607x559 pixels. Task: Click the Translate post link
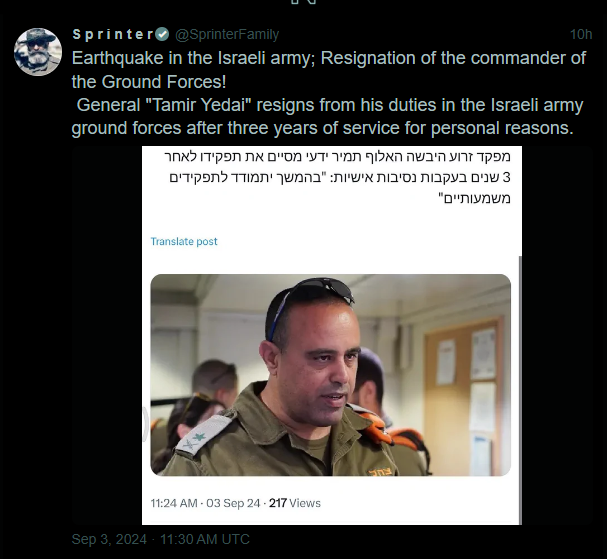tap(184, 241)
